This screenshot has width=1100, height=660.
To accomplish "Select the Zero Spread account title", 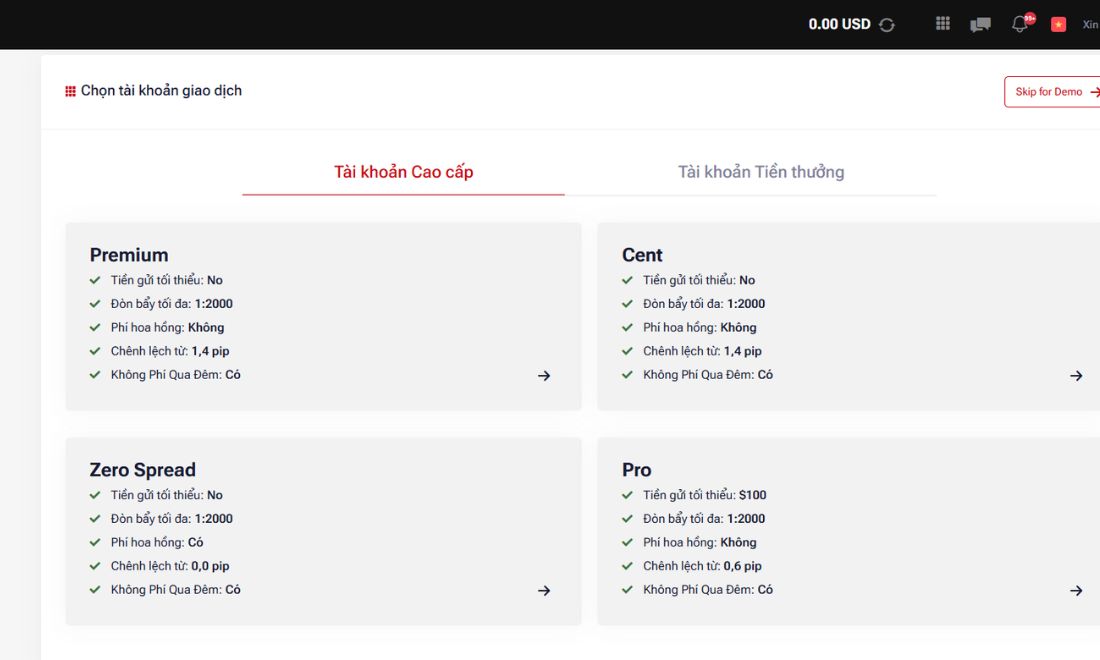I will [142, 469].
